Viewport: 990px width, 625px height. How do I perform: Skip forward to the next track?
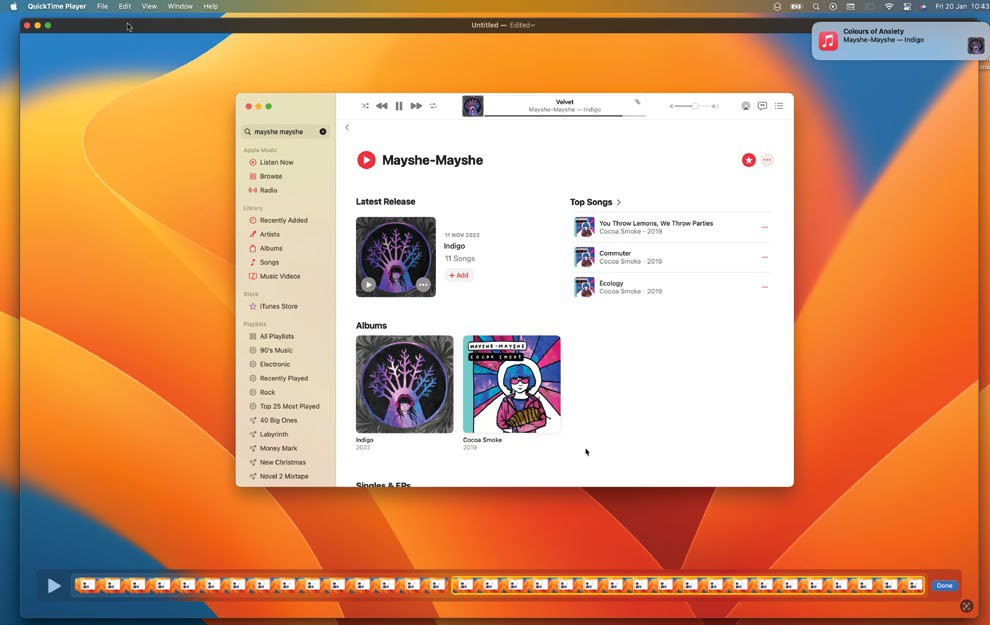click(416, 106)
